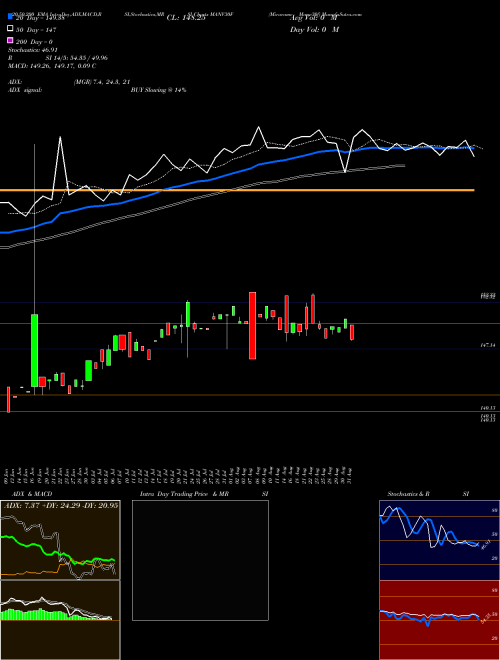
Task: Click the blue Stochastics chart panel
Action: point(439,540)
